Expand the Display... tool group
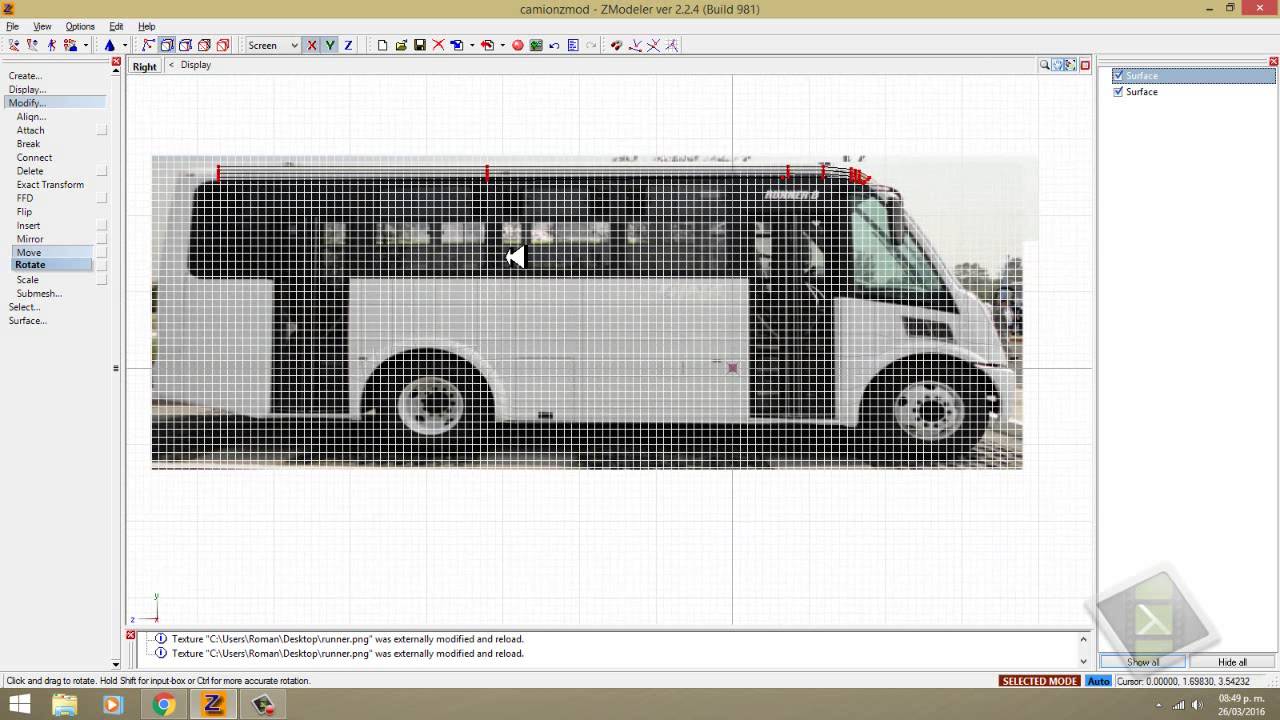Screen dimensions: 1280x720 [x=27, y=90]
